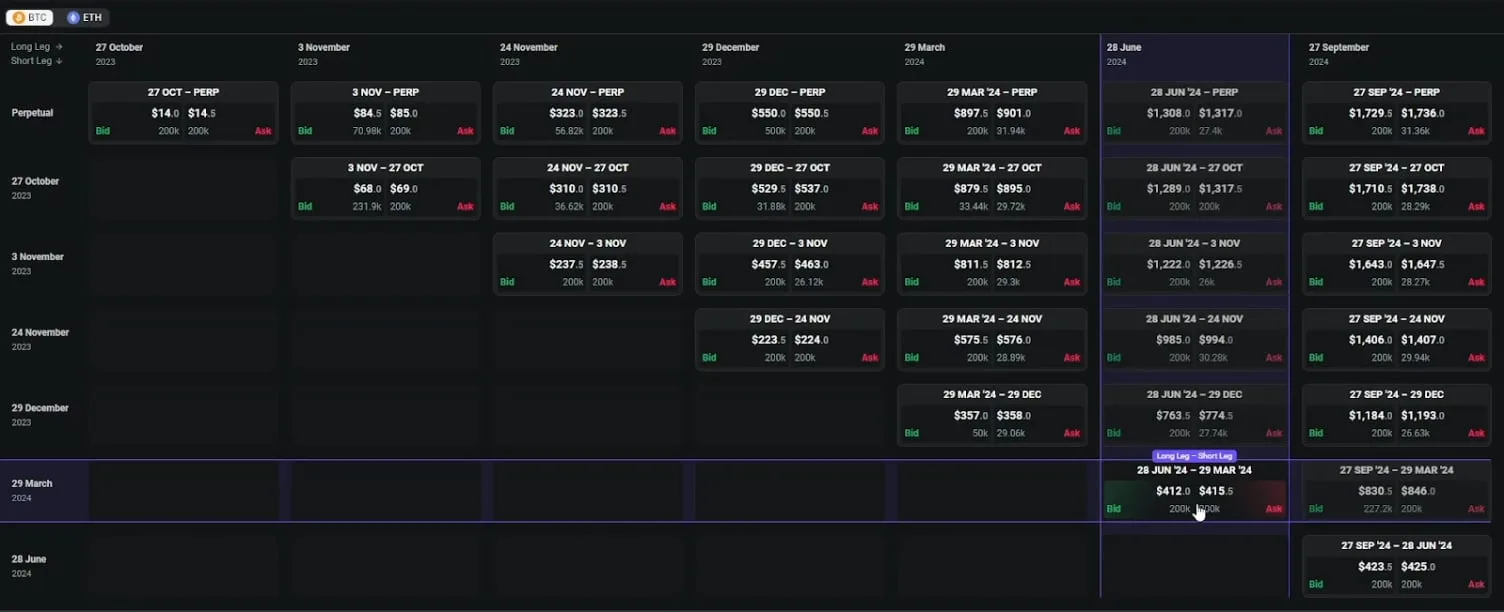Open the 27 SEP '24 – PERP card
Screen dimensions: 1504x612
[x=1397, y=113]
